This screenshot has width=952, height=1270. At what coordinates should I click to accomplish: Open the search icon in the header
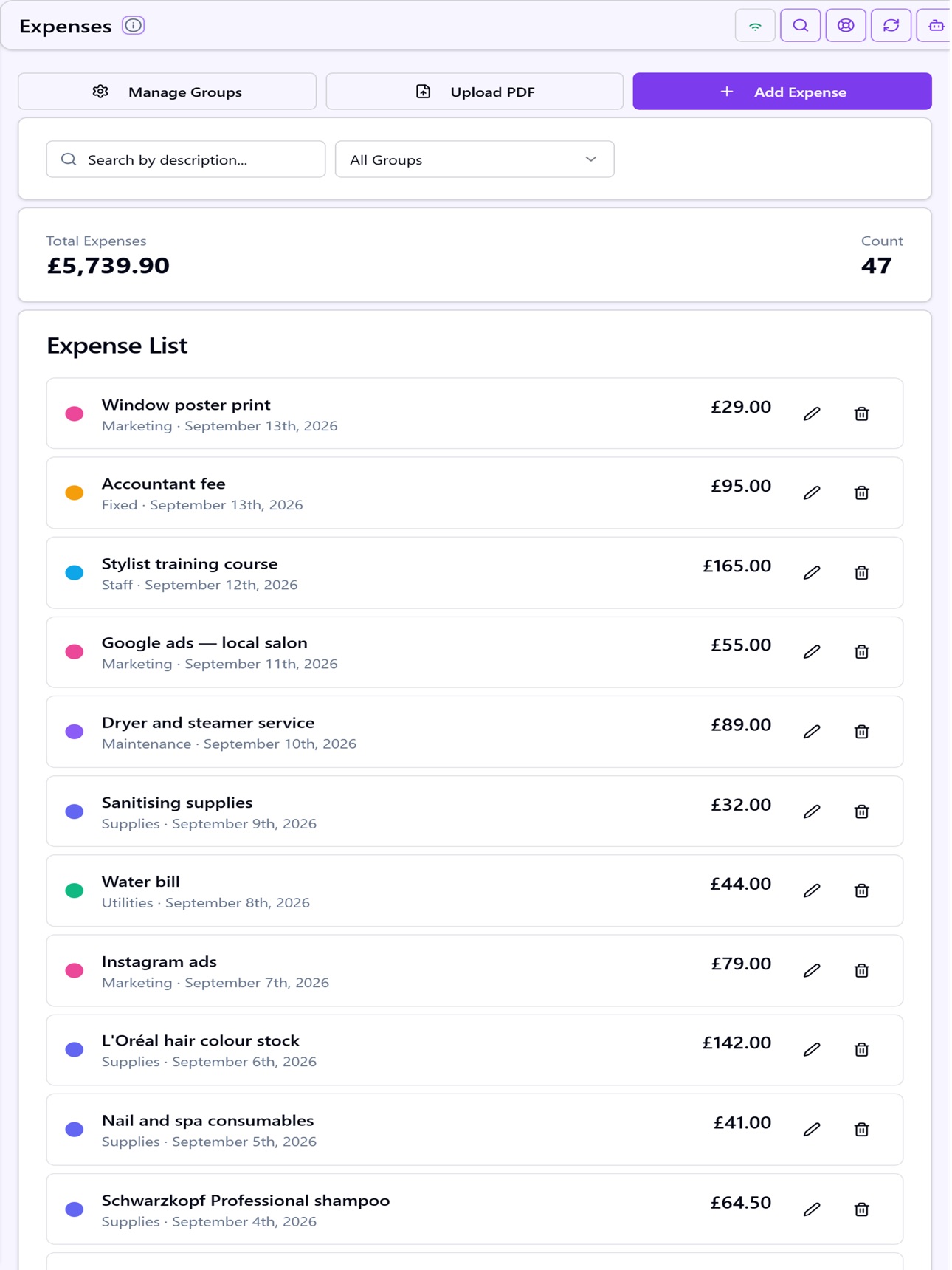click(801, 26)
